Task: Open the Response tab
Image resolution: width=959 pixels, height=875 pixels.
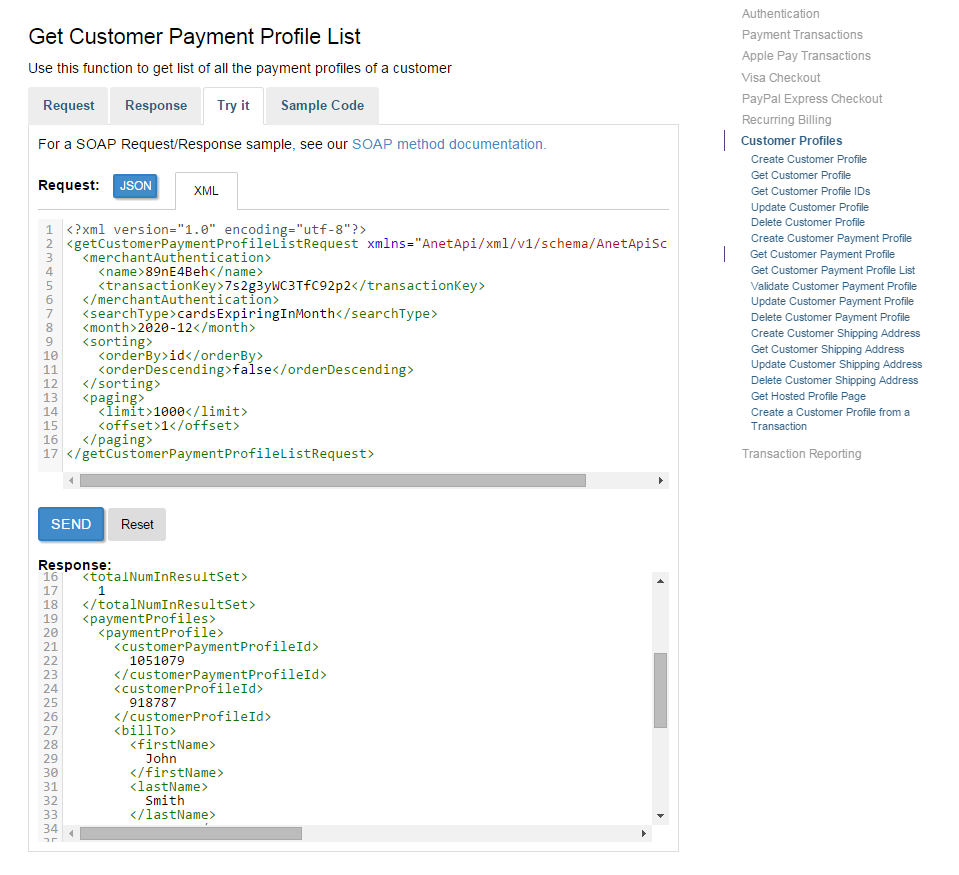Action: pyautogui.click(x=155, y=105)
